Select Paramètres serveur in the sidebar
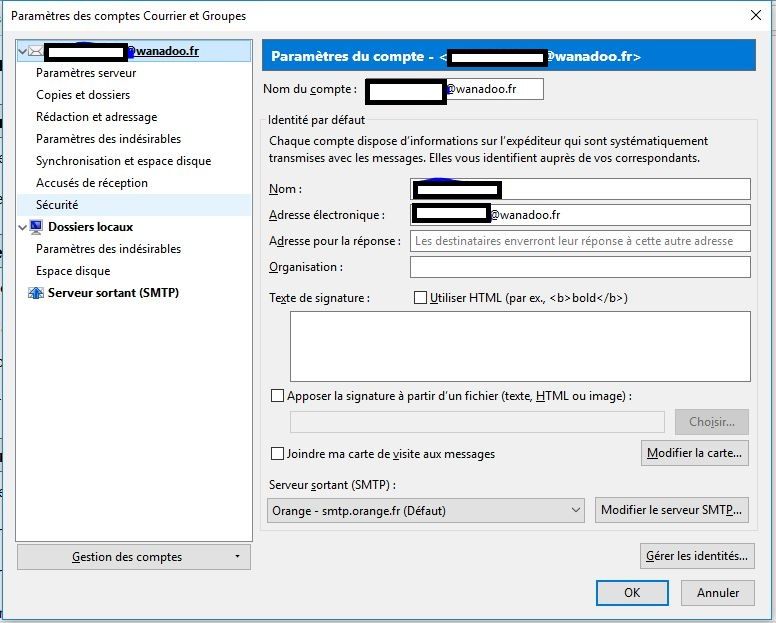 (x=86, y=73)
